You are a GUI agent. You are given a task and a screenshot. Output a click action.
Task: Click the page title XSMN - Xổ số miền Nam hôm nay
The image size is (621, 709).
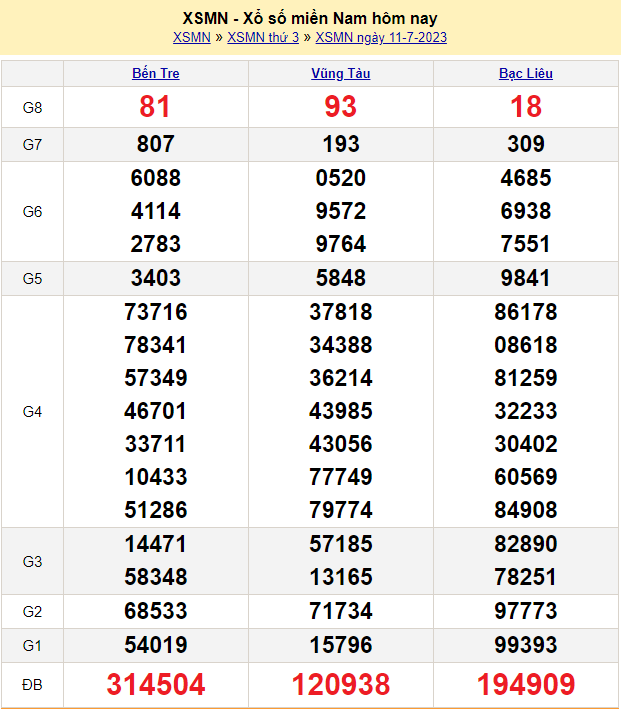310,18
